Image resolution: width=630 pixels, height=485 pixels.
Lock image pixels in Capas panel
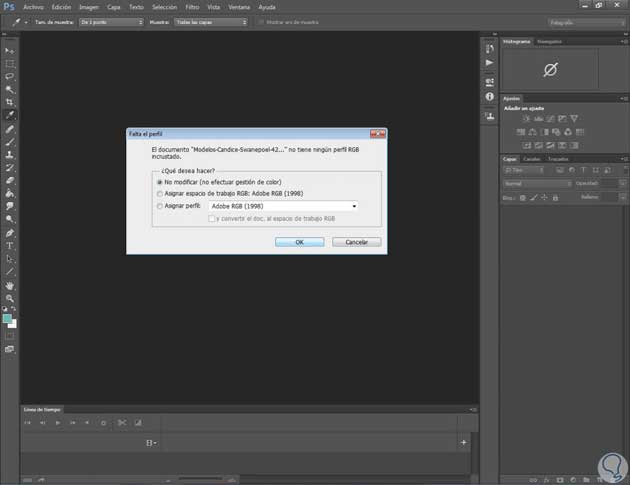coord(534,198)
